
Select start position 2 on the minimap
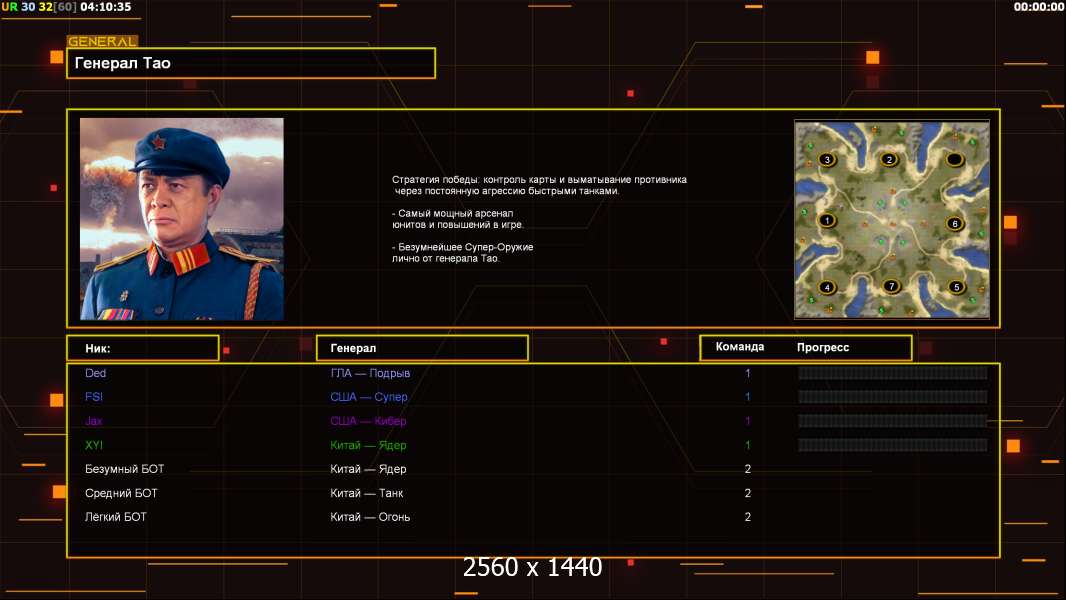(889, 160)
